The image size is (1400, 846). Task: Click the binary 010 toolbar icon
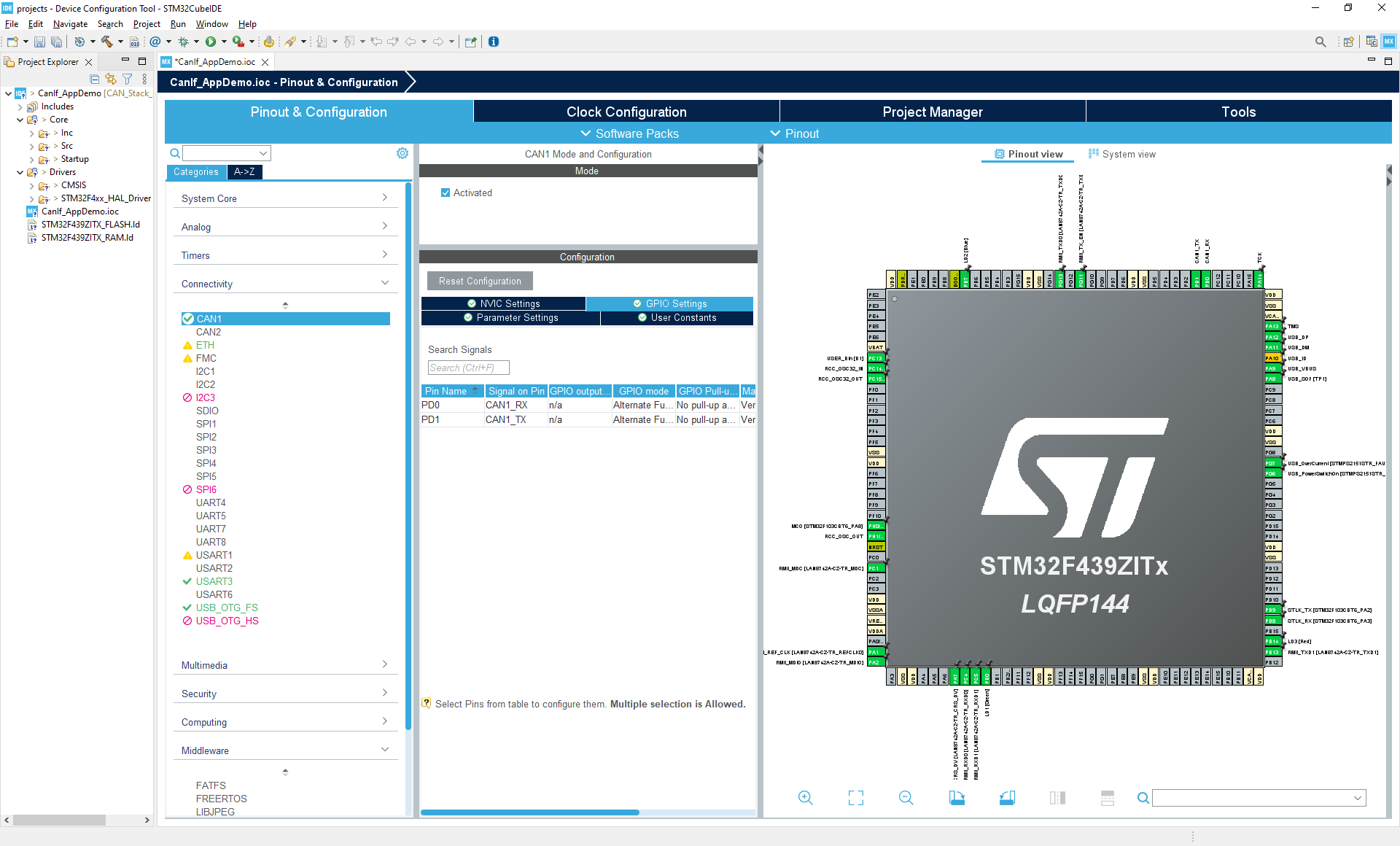(134, 42)
